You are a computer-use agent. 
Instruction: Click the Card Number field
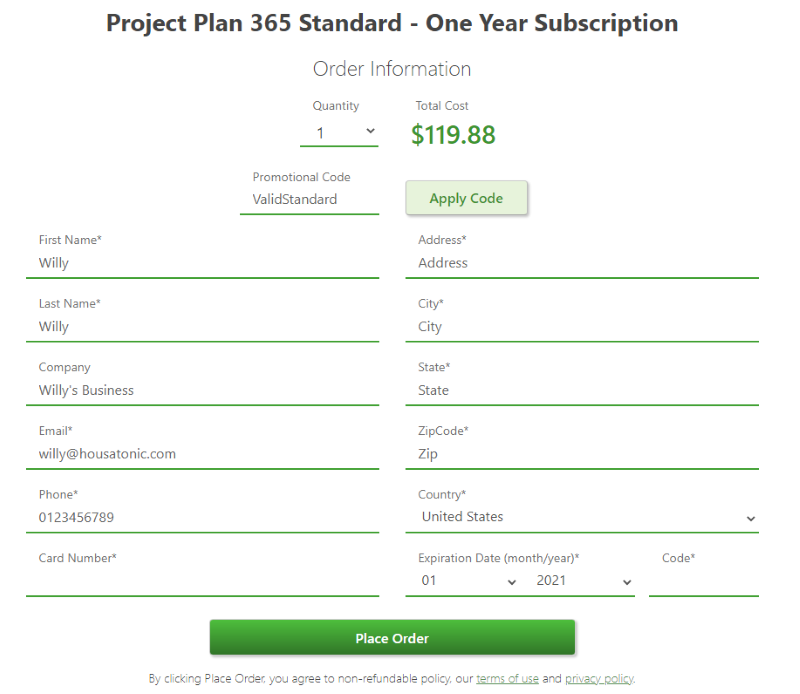(x=200, y=581)
